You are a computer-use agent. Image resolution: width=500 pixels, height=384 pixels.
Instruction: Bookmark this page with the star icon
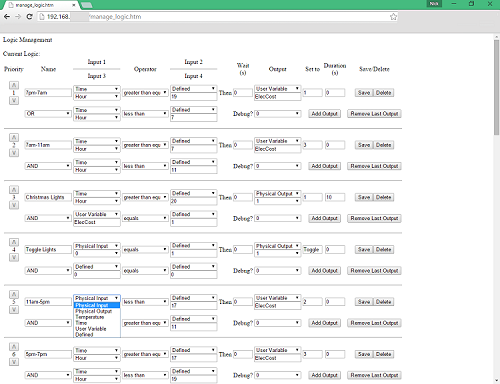(393, 17)
